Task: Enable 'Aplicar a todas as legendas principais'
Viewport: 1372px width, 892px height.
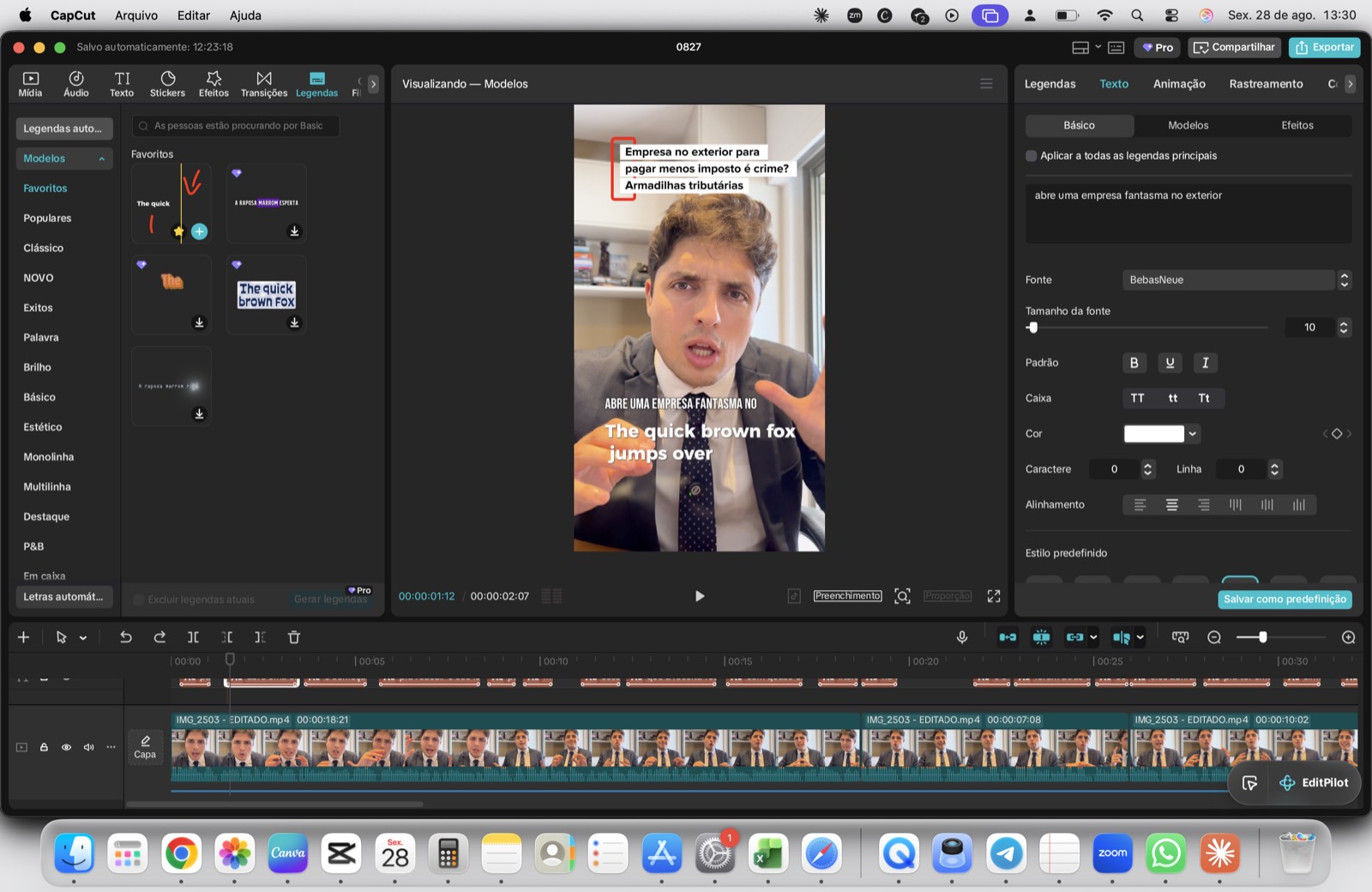Action: coord(1031,156)
